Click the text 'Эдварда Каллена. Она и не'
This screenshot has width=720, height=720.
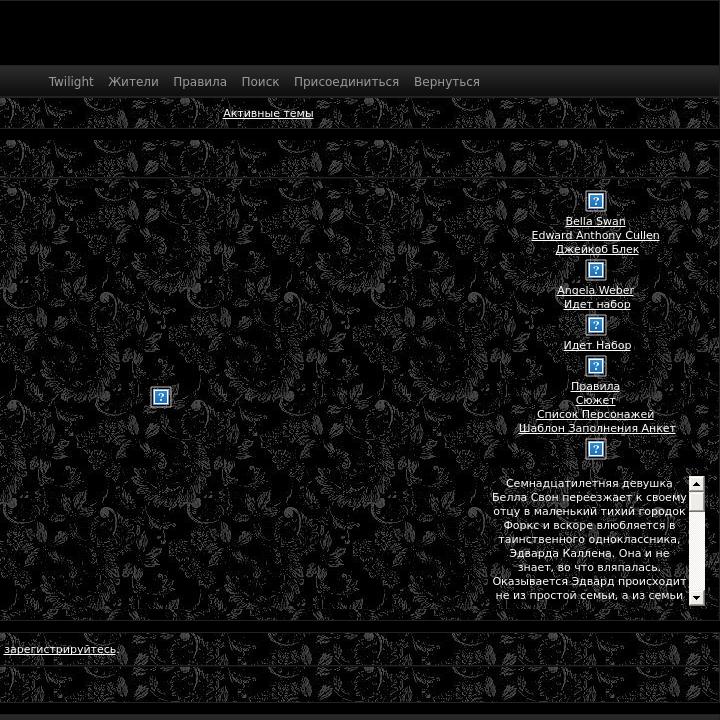pos(589,553)
